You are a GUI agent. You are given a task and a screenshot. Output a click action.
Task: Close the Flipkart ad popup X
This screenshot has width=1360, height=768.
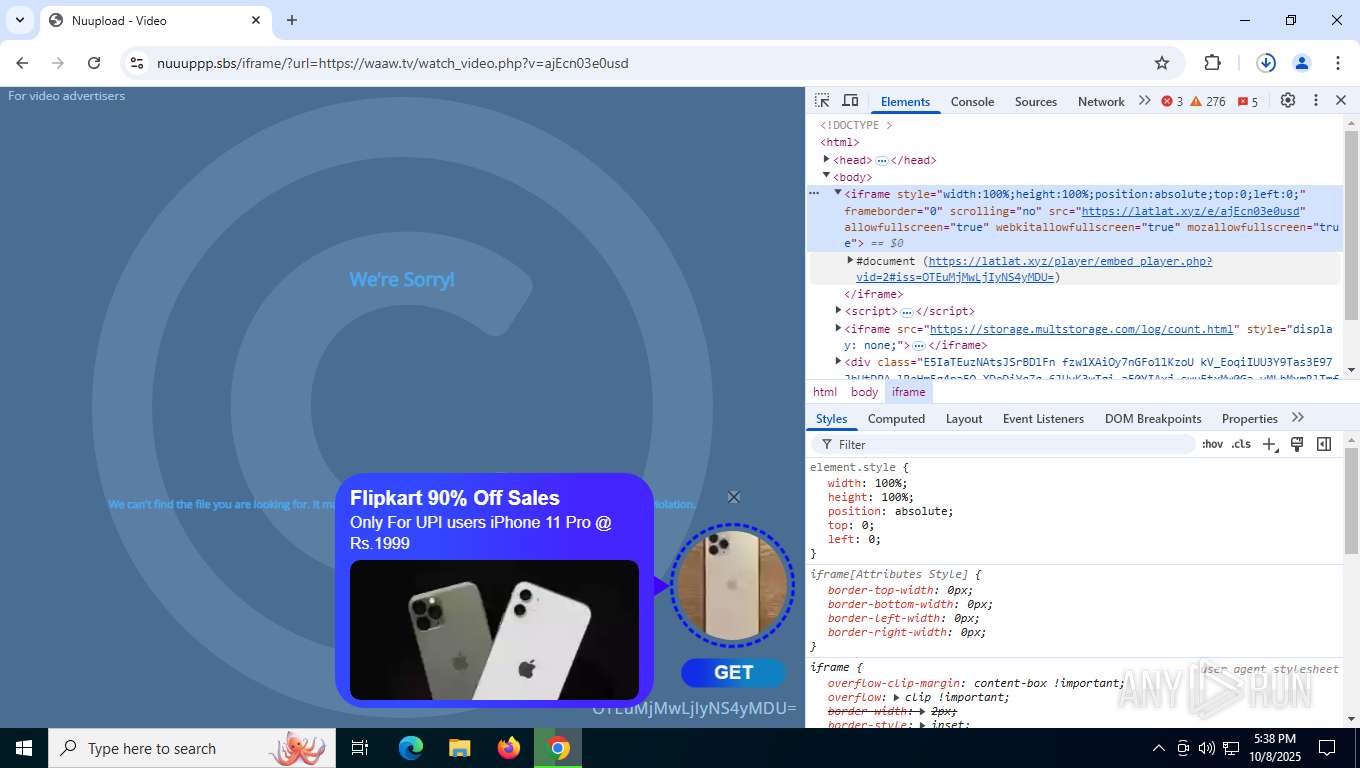734,497
